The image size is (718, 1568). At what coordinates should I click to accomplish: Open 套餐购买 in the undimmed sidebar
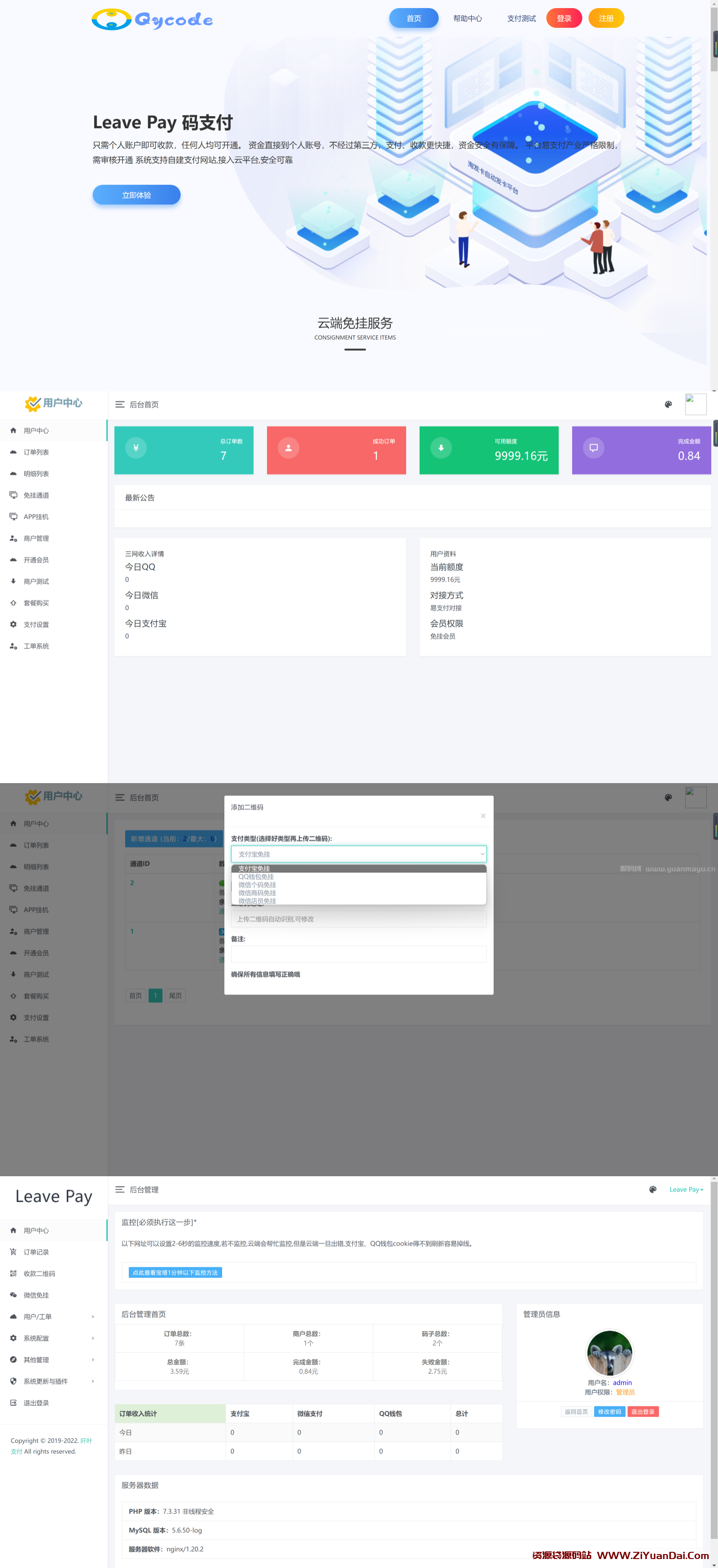pos(36,603)
